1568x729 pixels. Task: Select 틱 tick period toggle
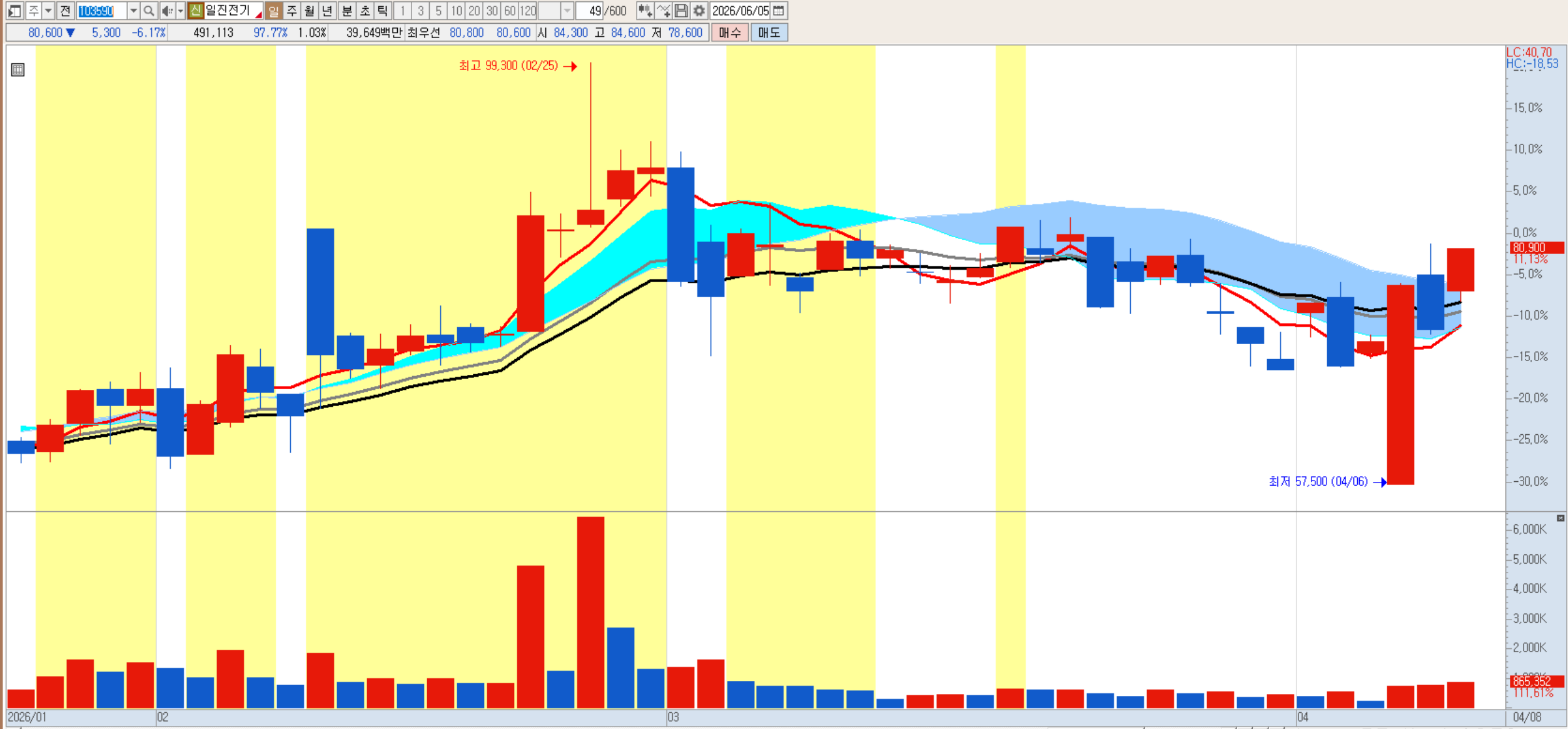coord(383,11)
